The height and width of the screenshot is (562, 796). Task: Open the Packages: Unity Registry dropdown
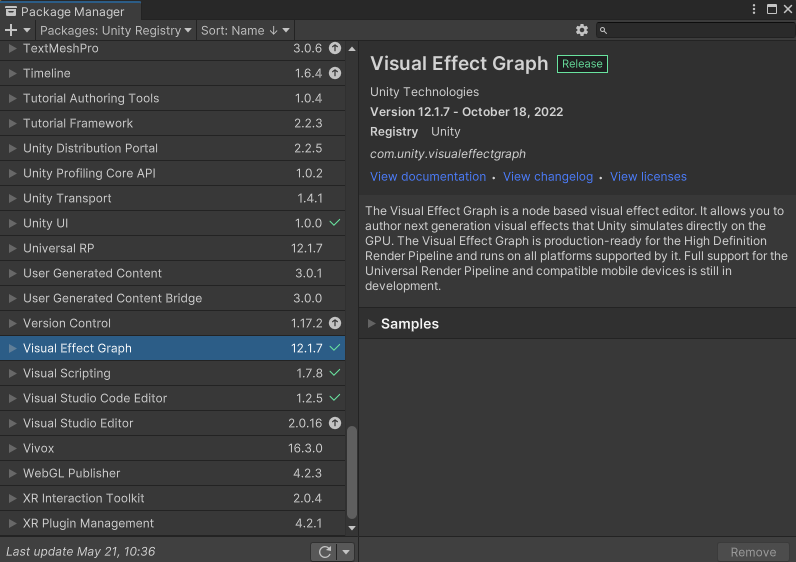coord(116,30)
